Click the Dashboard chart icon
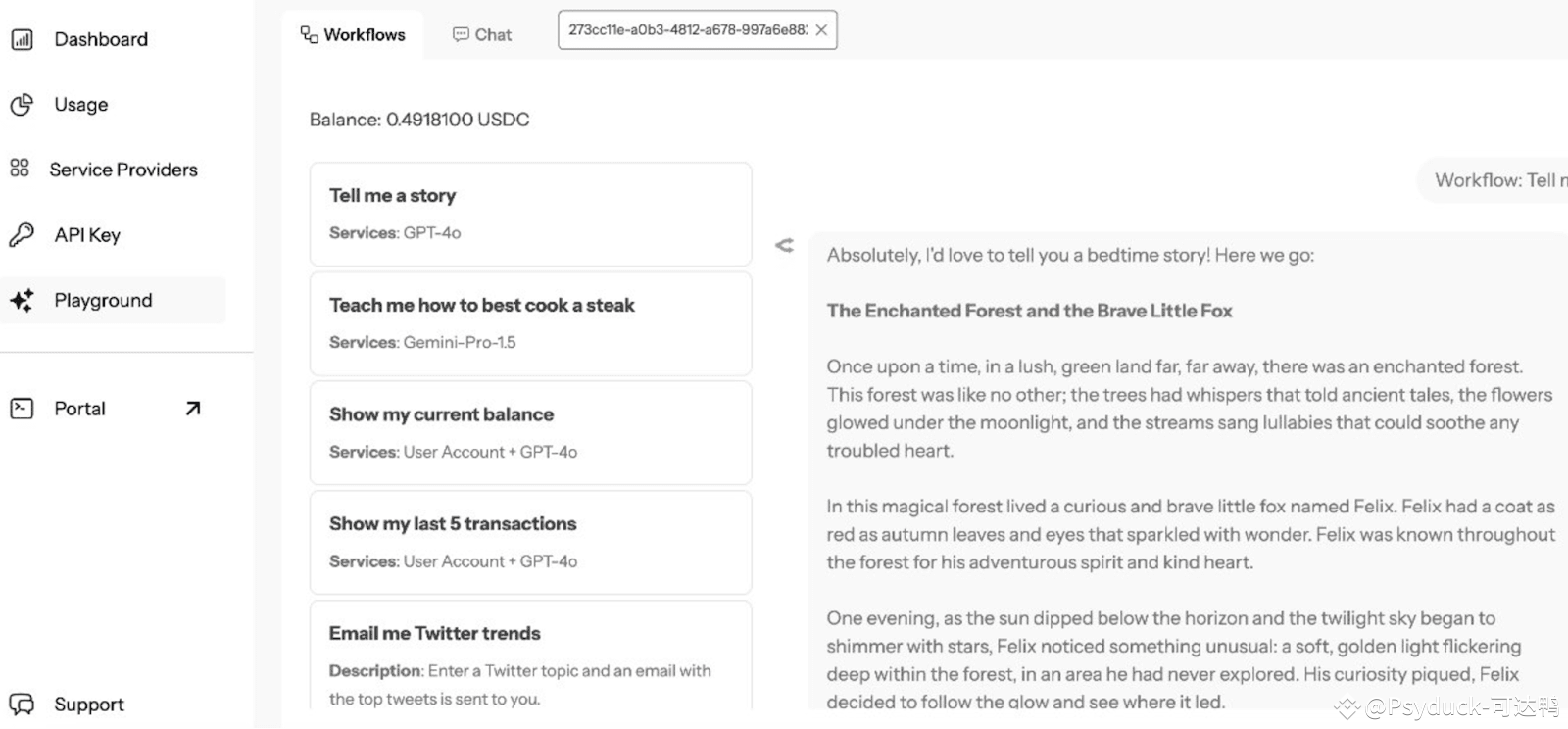This screenshot has width=1568, height=729. 22,39
